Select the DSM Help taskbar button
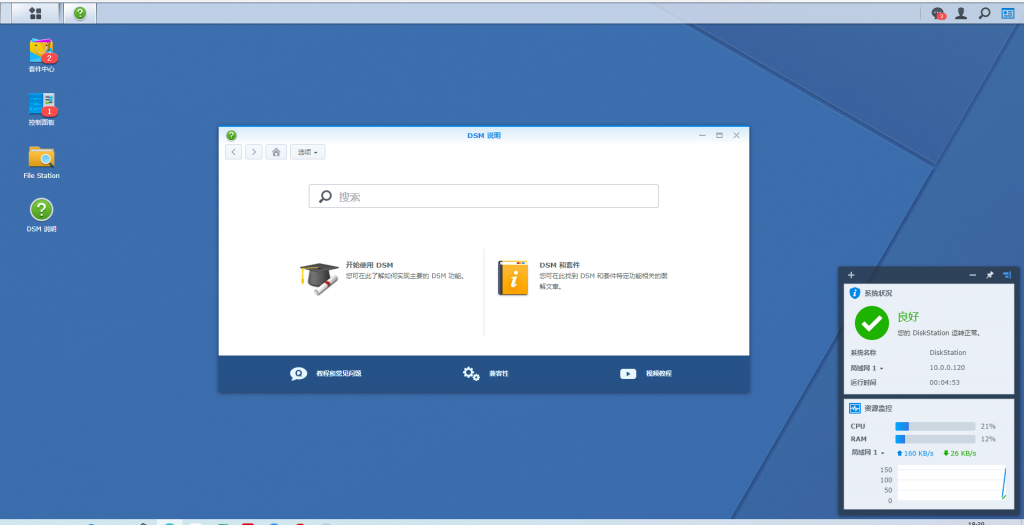The image size is (1024, 525). pos(80,13)
